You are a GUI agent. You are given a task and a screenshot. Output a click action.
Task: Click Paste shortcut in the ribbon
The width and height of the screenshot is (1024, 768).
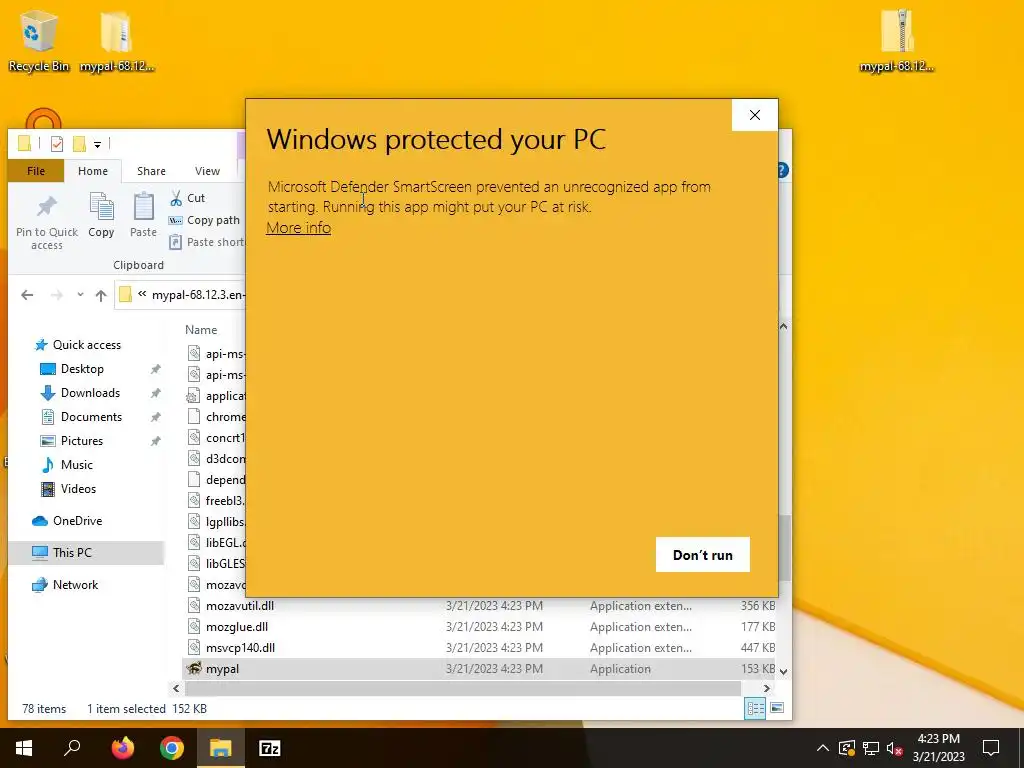pos(207,242)
